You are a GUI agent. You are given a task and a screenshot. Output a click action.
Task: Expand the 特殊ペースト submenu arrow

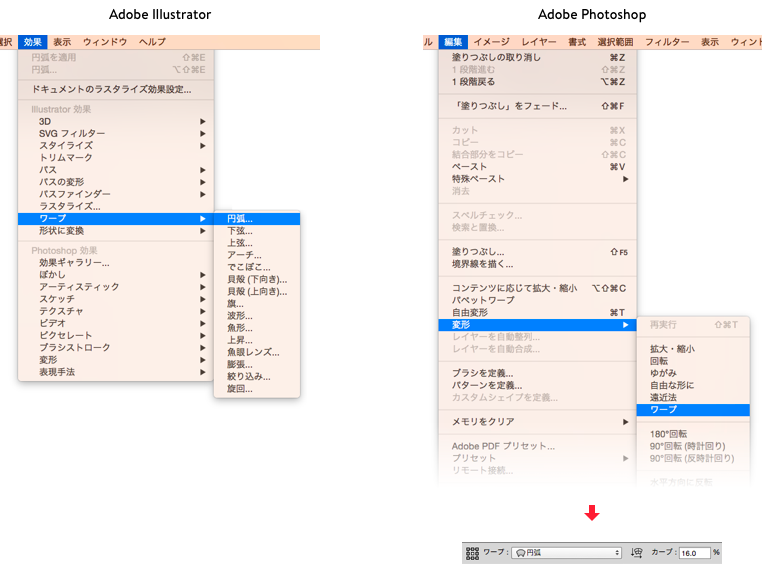pyautogui.click(x=625, y=179)
